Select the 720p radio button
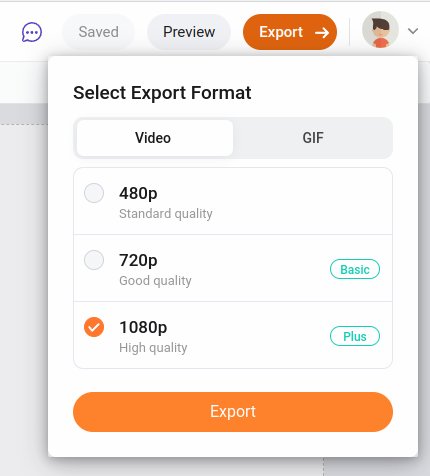Image resolution: width=430 pixels, height=476 pixels. [x=94, y=260]
